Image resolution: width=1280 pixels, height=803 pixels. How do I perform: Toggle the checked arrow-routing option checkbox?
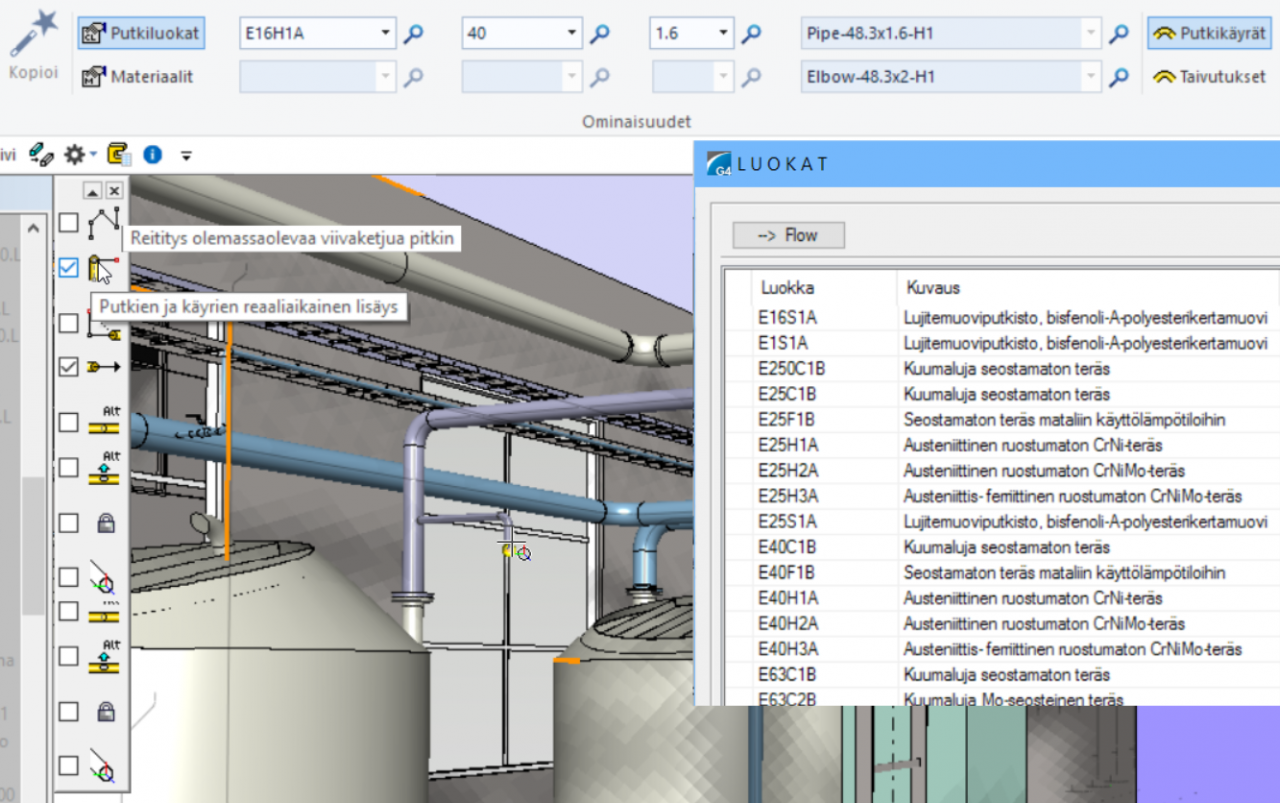pos(68,367)
